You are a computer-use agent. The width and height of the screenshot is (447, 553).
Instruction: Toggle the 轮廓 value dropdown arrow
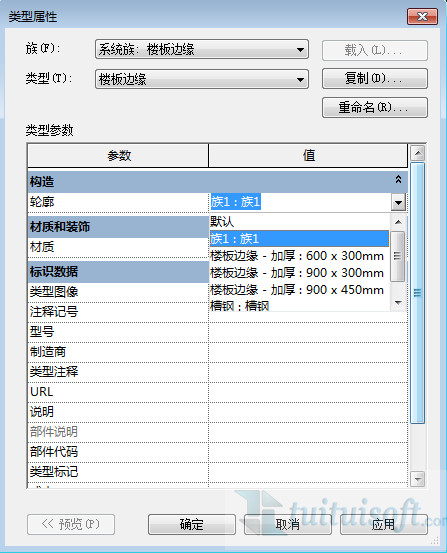pyautogui.click(x=399, y=202)
